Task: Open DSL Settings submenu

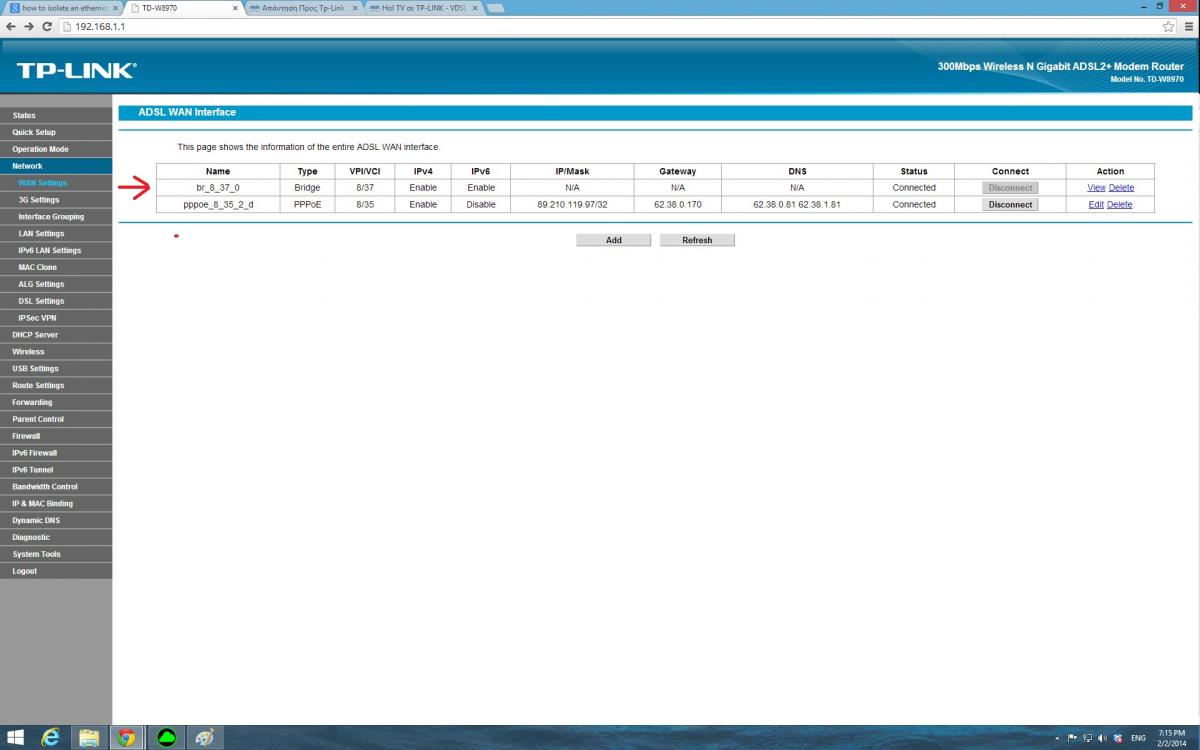Action: (x=56, y=301)
